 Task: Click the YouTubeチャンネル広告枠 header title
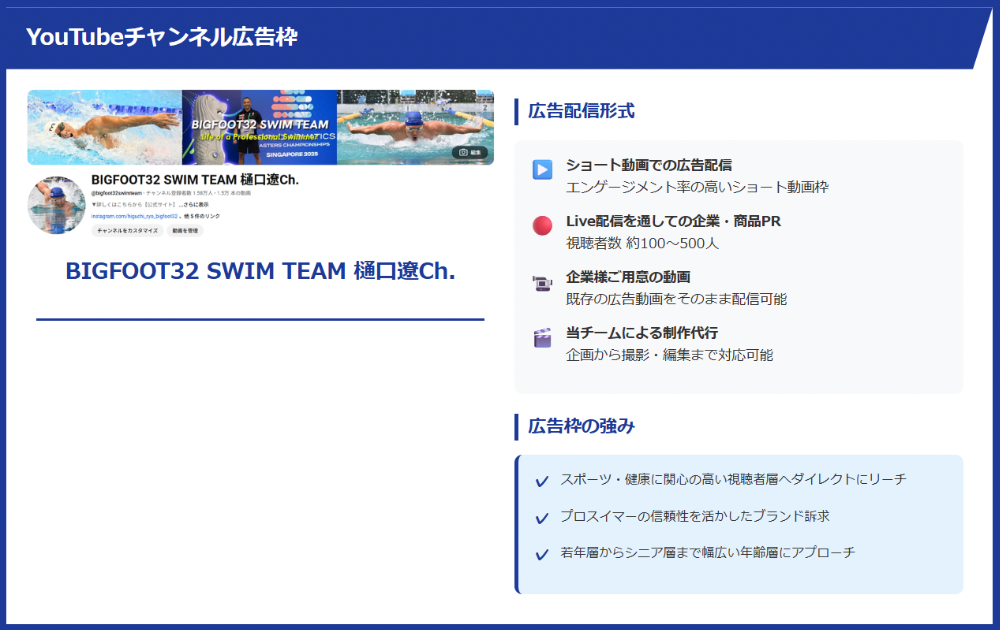point(161,37)
